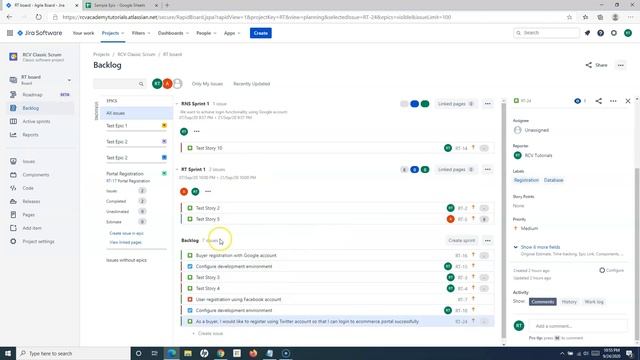
Task: Filter by orange A assignee avatar
Action: [x=167, y=84]
